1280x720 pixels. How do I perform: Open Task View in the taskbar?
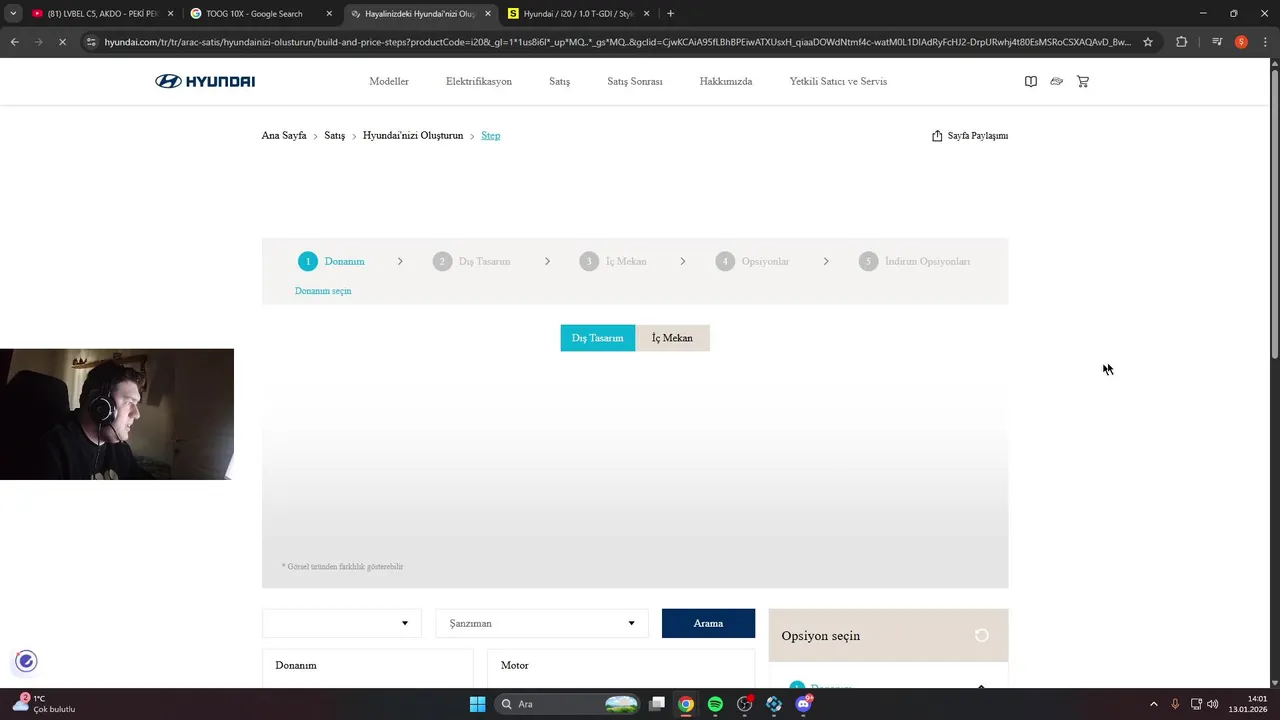(x=657, y=704)
